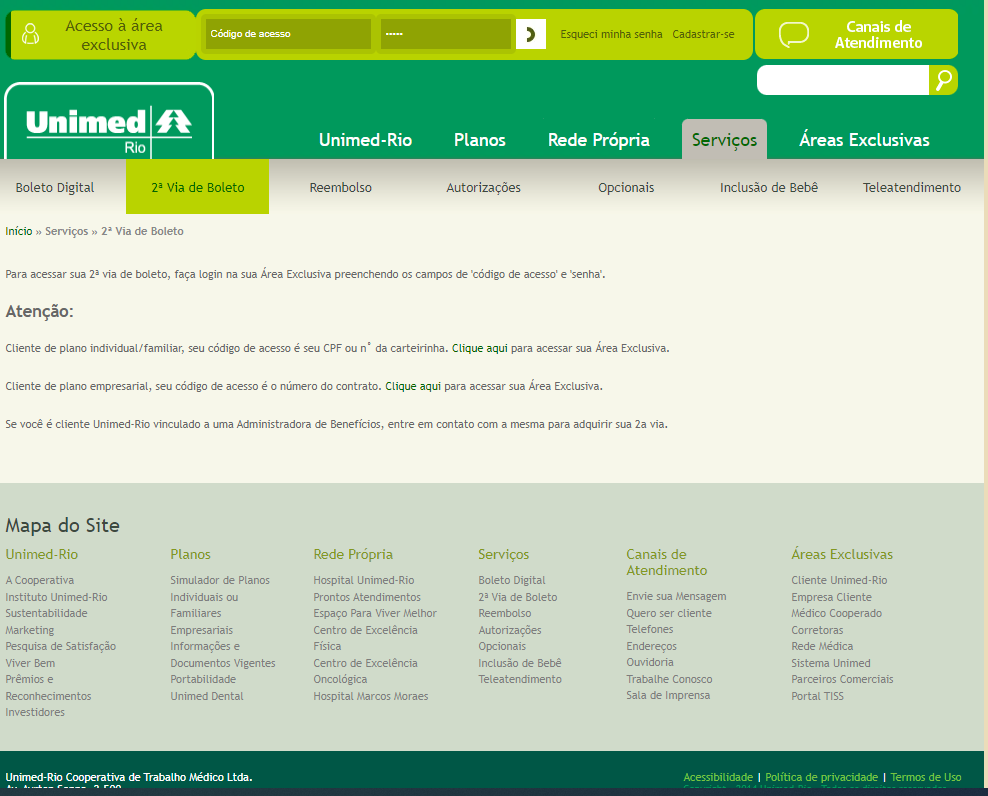Click the site search text box

[843, 80]
